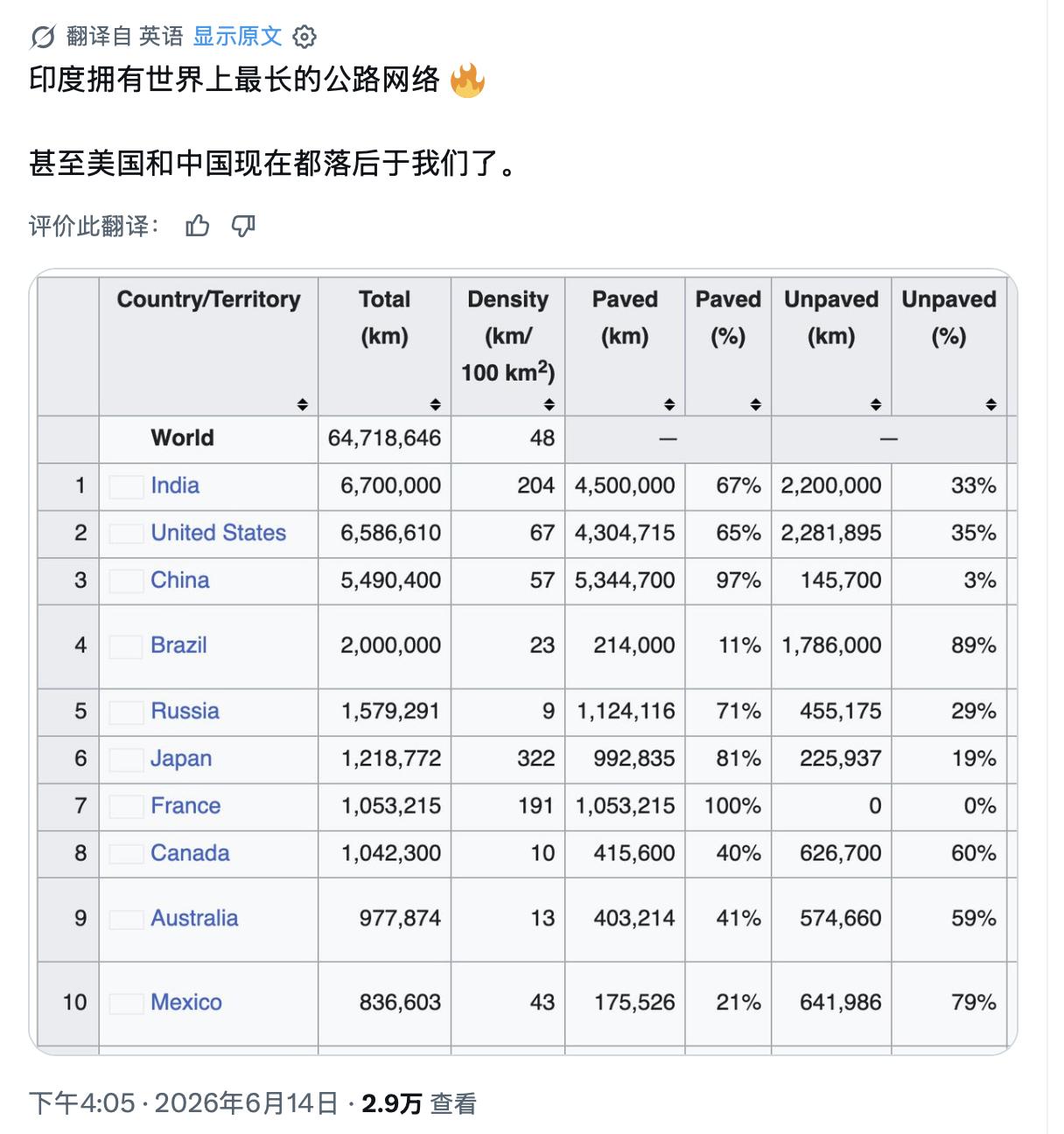Click the United States flag placeholder
The image size is (1064, 1134).
[126, 533]
